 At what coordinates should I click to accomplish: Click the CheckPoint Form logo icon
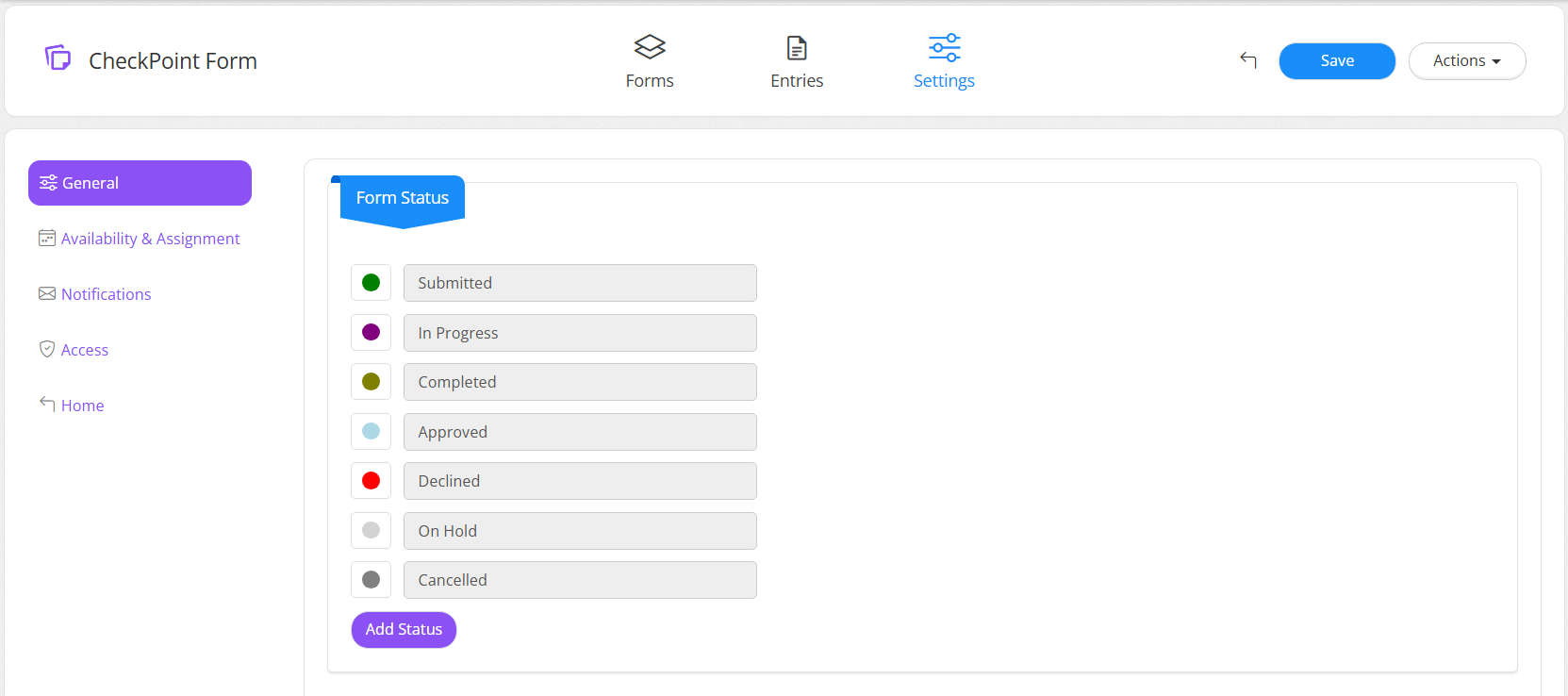click(58, 58)
